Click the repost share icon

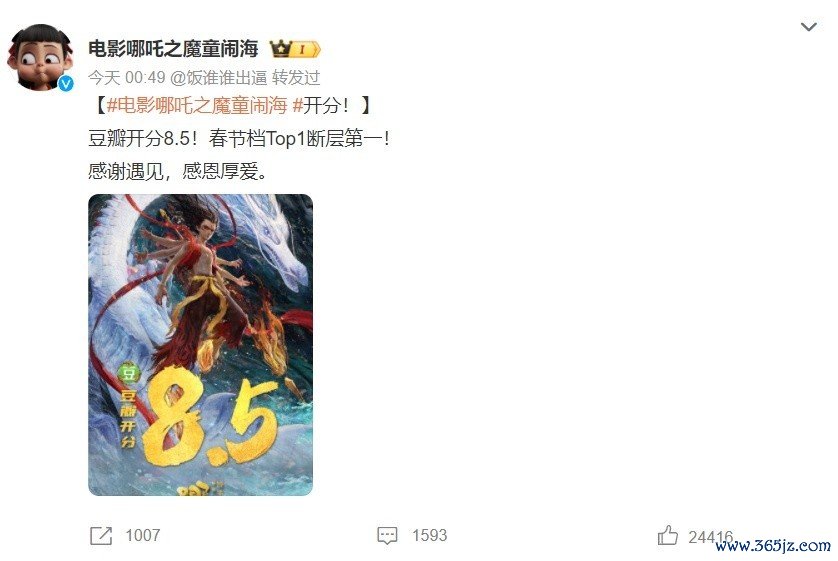(x=101, y=535)
